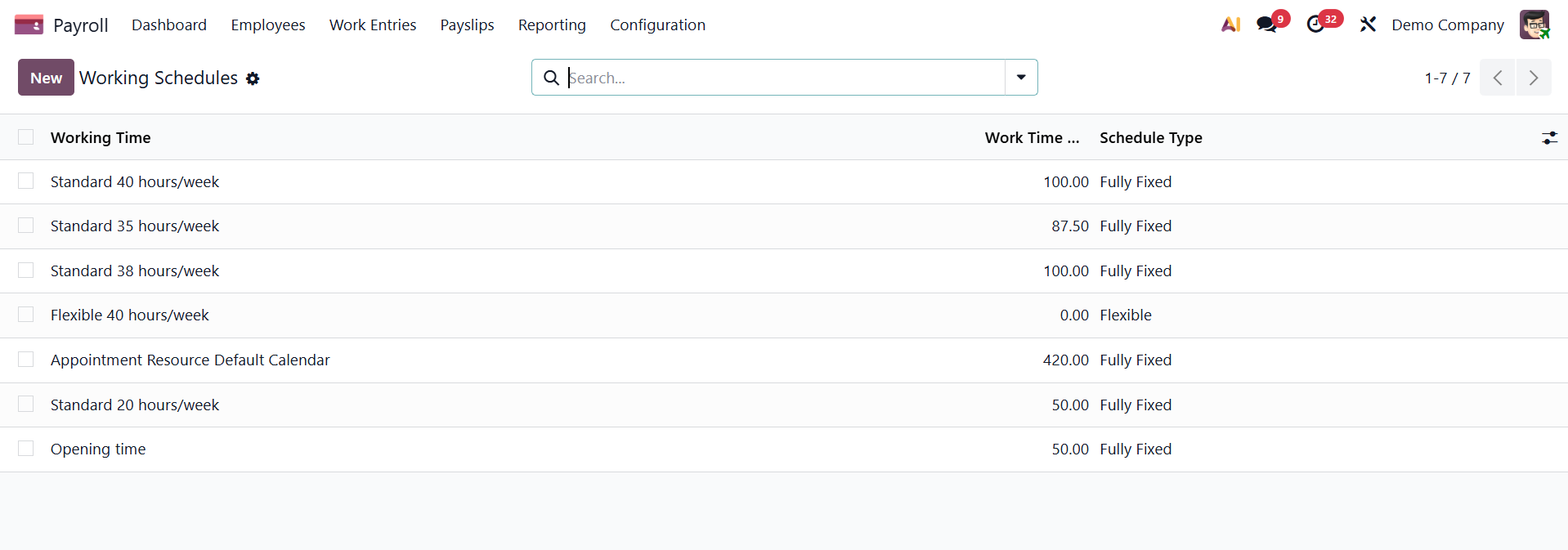Open the conversations chat icon
1568x550 pixels.
[1266, 25]
